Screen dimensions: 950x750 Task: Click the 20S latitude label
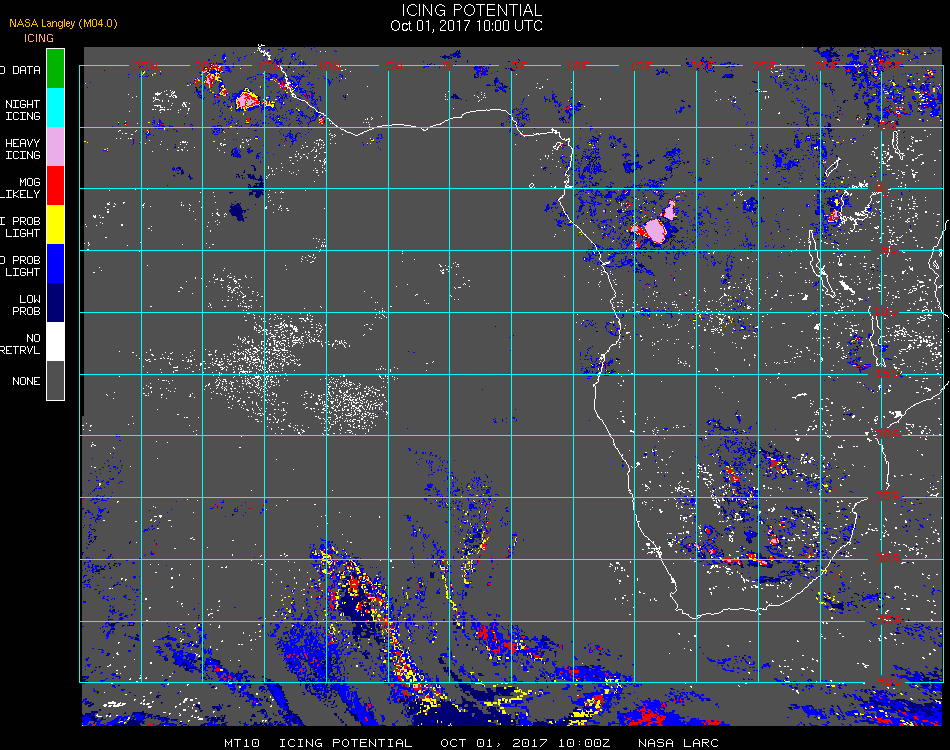click(888, 435)
